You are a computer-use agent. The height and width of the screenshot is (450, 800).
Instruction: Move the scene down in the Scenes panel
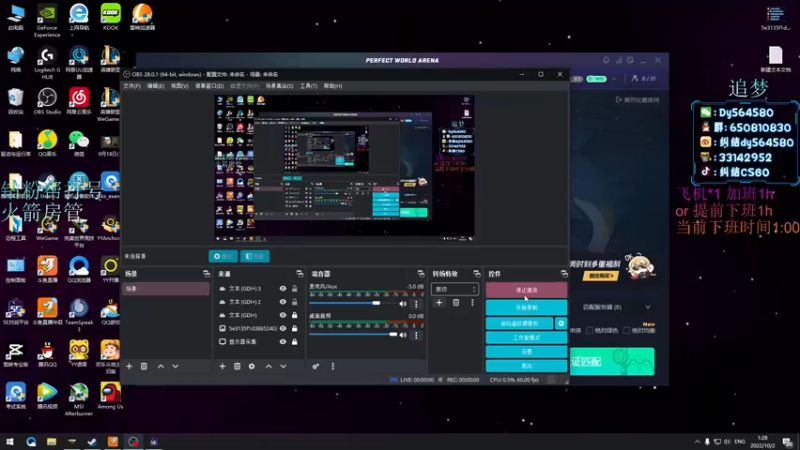(x=176, y=366)
